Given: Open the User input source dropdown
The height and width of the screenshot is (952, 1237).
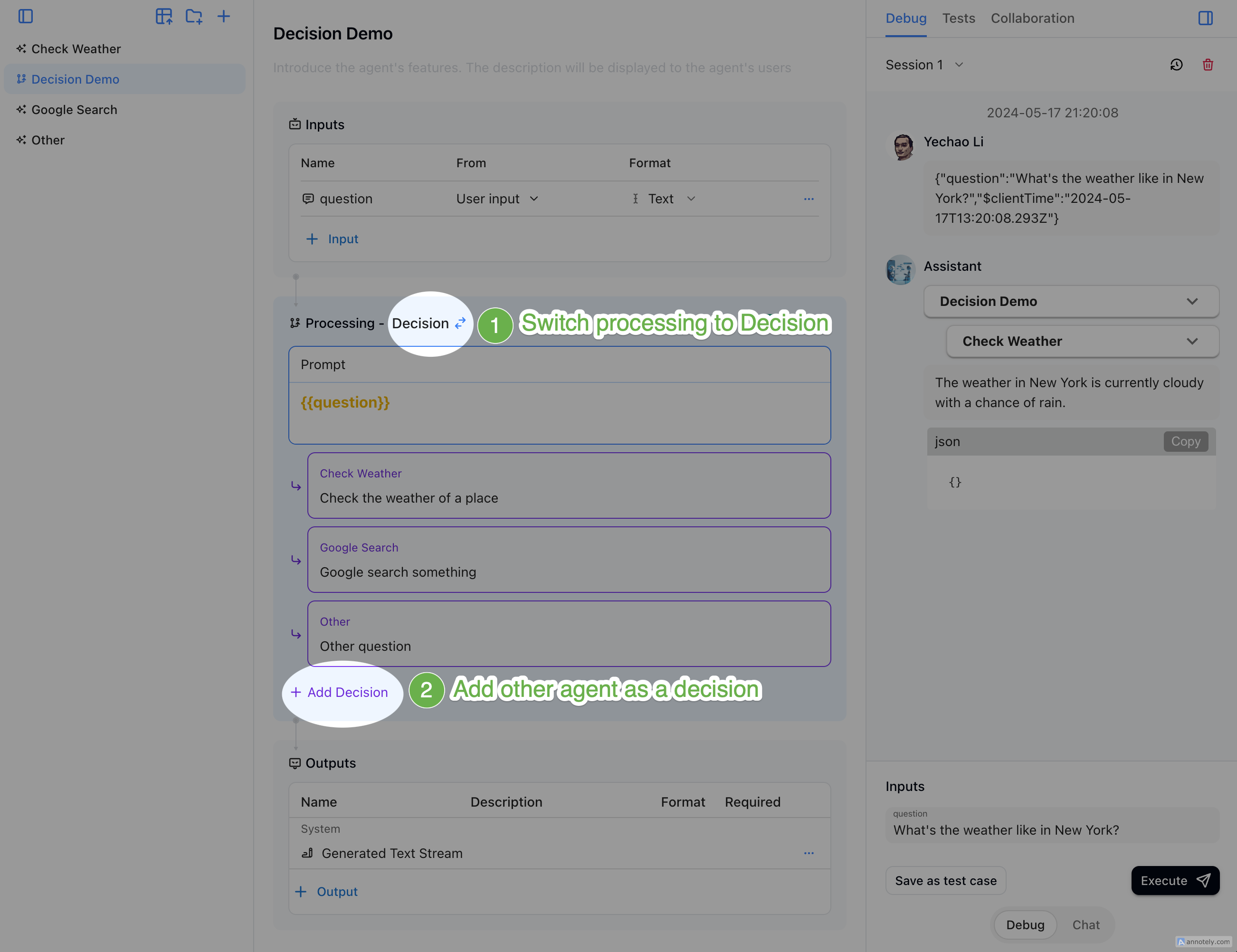Looking at the screenshot, I should click(497, 199).
